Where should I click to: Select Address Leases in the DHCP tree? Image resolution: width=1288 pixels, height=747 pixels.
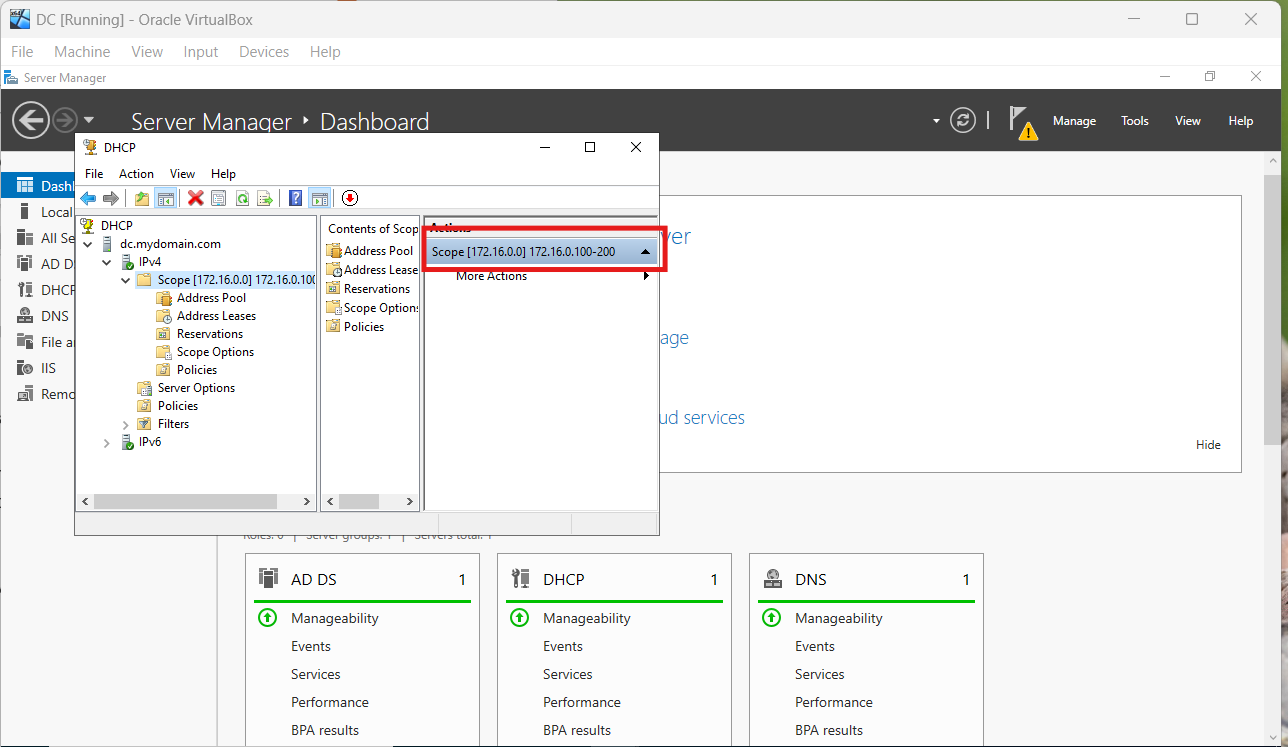tap(216, 316)
